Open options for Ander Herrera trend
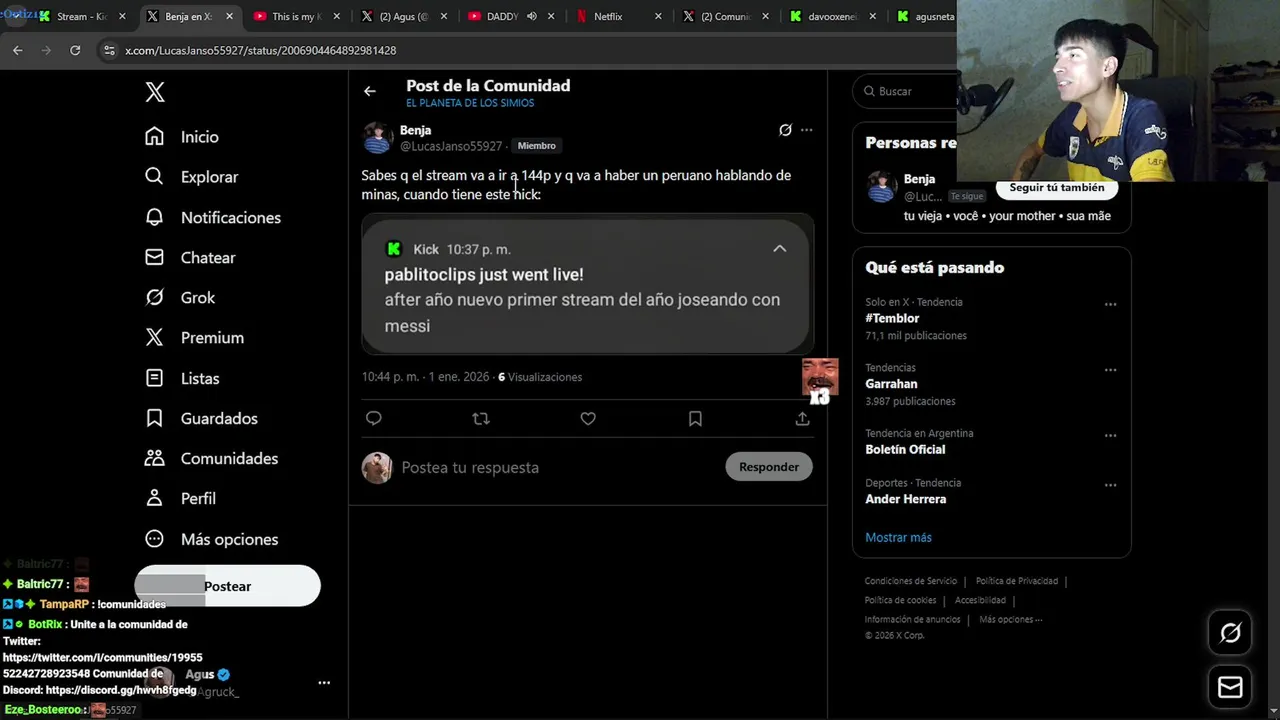 [x=1110, y=485]
